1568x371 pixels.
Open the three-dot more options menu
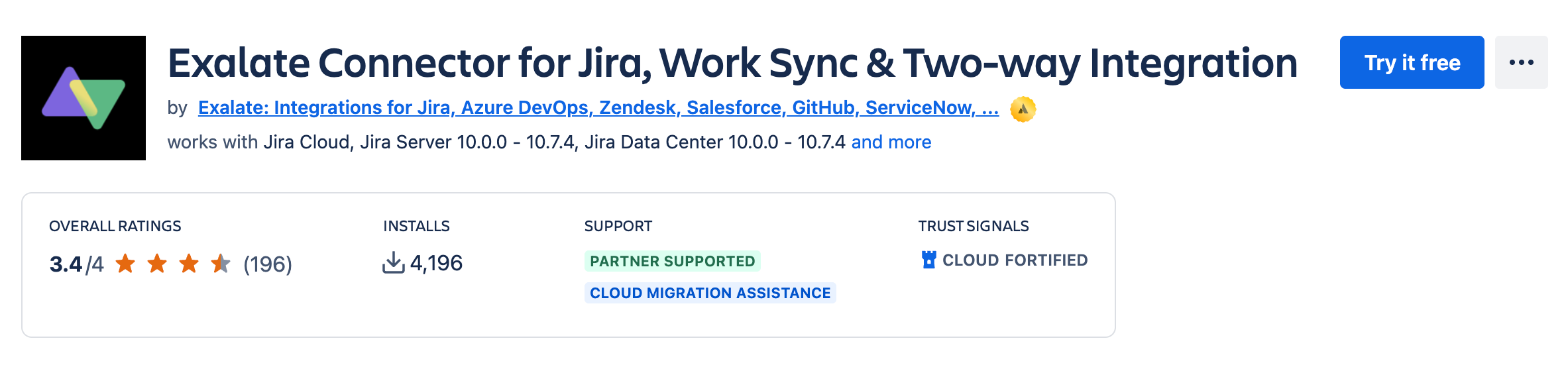point(1521,62)
